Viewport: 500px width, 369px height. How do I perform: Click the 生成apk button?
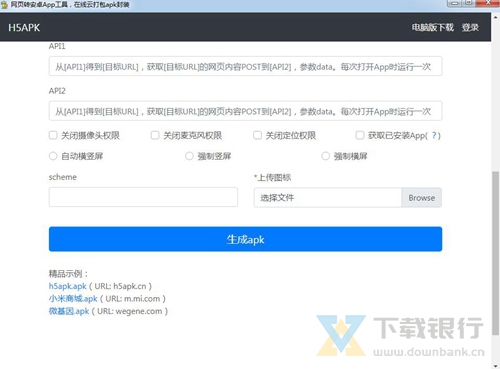coord(245,239)
